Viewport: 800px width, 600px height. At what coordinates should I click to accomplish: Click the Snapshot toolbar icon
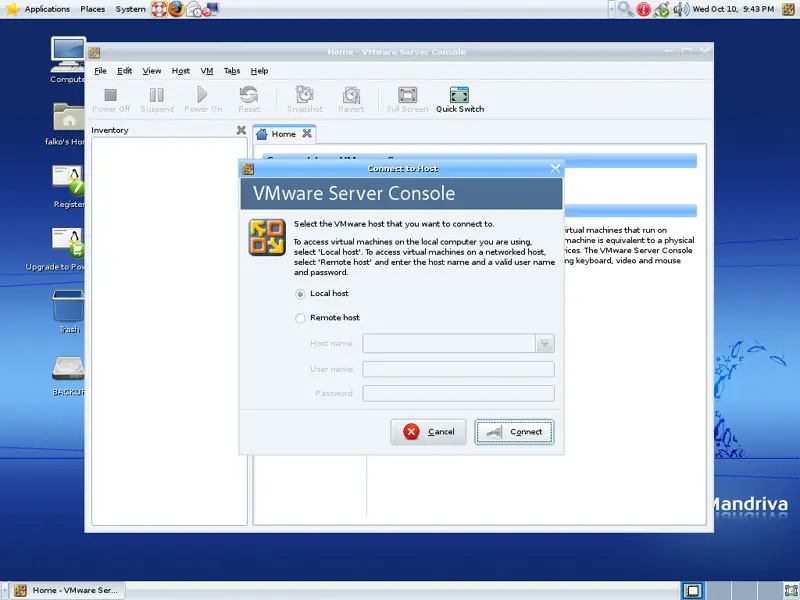305,94
